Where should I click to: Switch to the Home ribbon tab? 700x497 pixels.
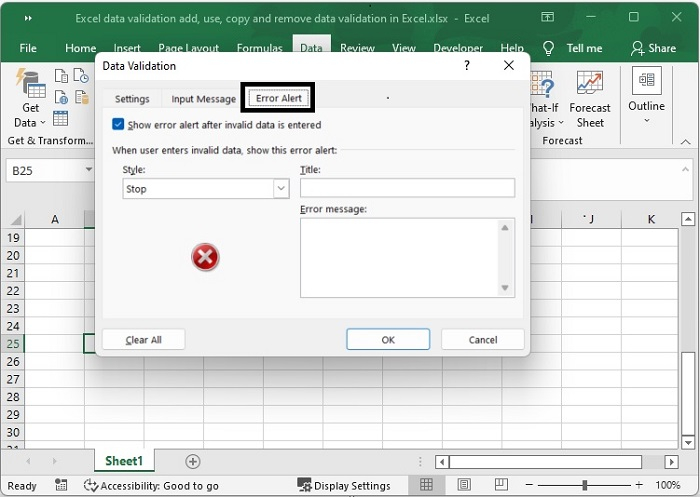[80, 48]
